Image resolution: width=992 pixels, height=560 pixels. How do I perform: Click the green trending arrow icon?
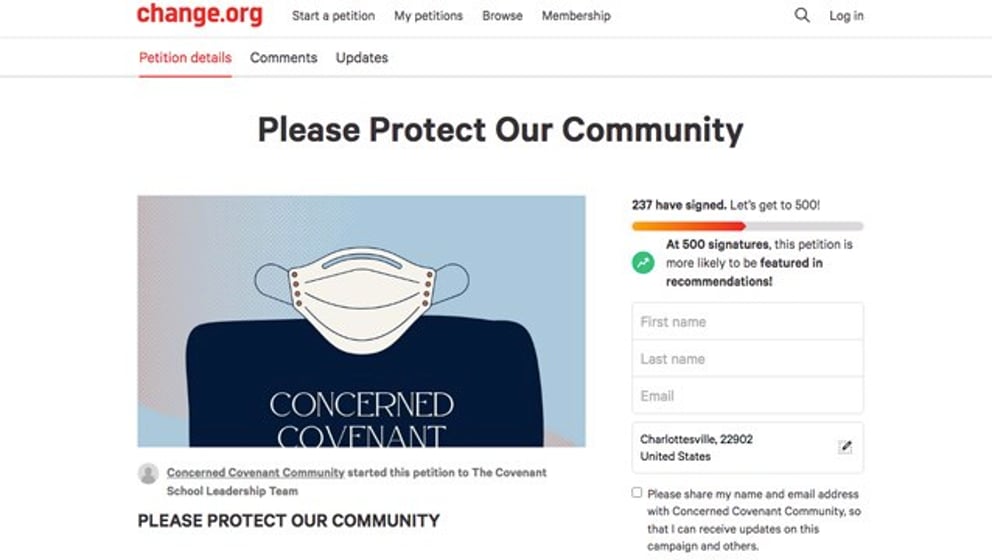point(643,263)
